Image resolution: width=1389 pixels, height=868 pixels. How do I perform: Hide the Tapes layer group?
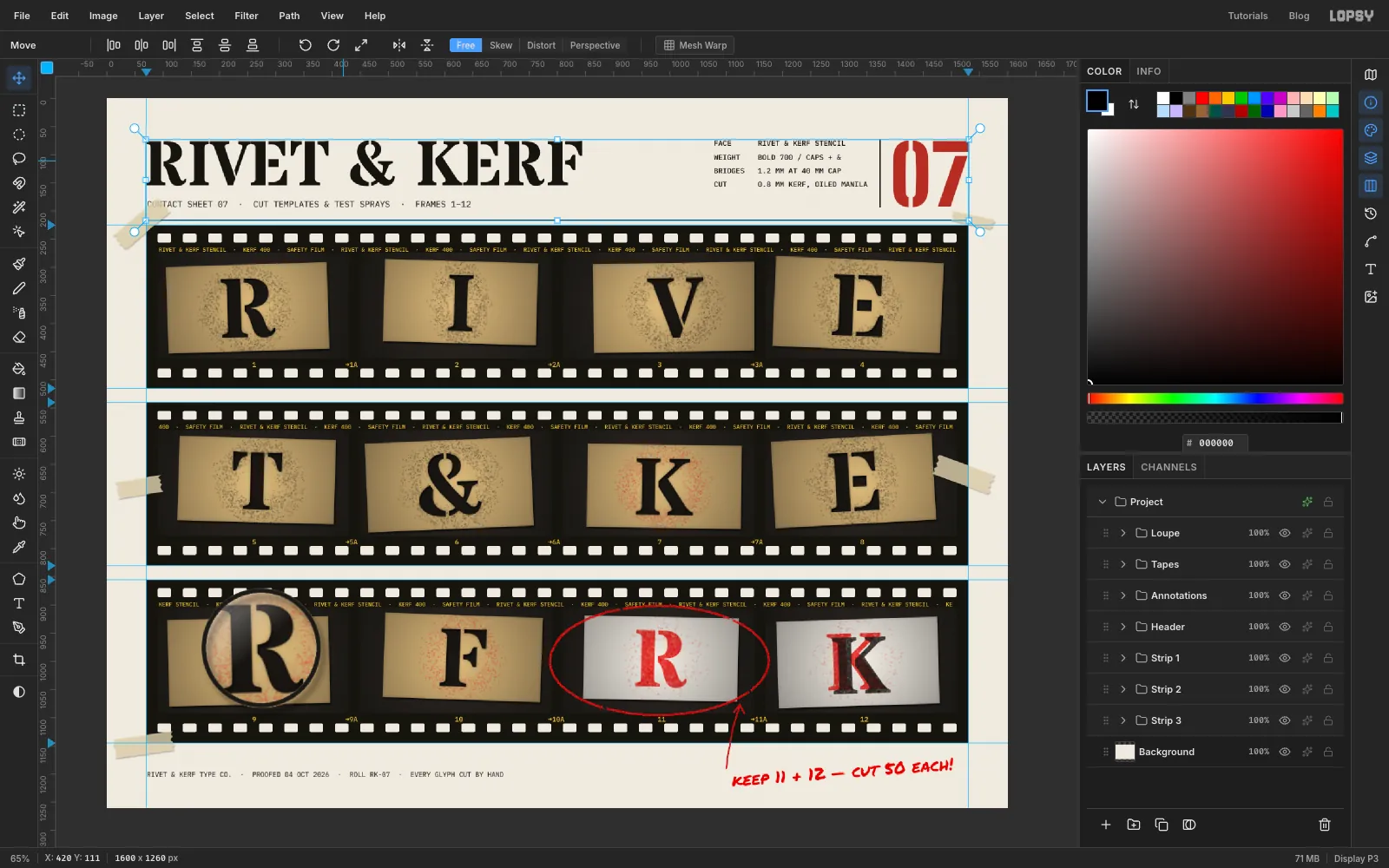1285,564
